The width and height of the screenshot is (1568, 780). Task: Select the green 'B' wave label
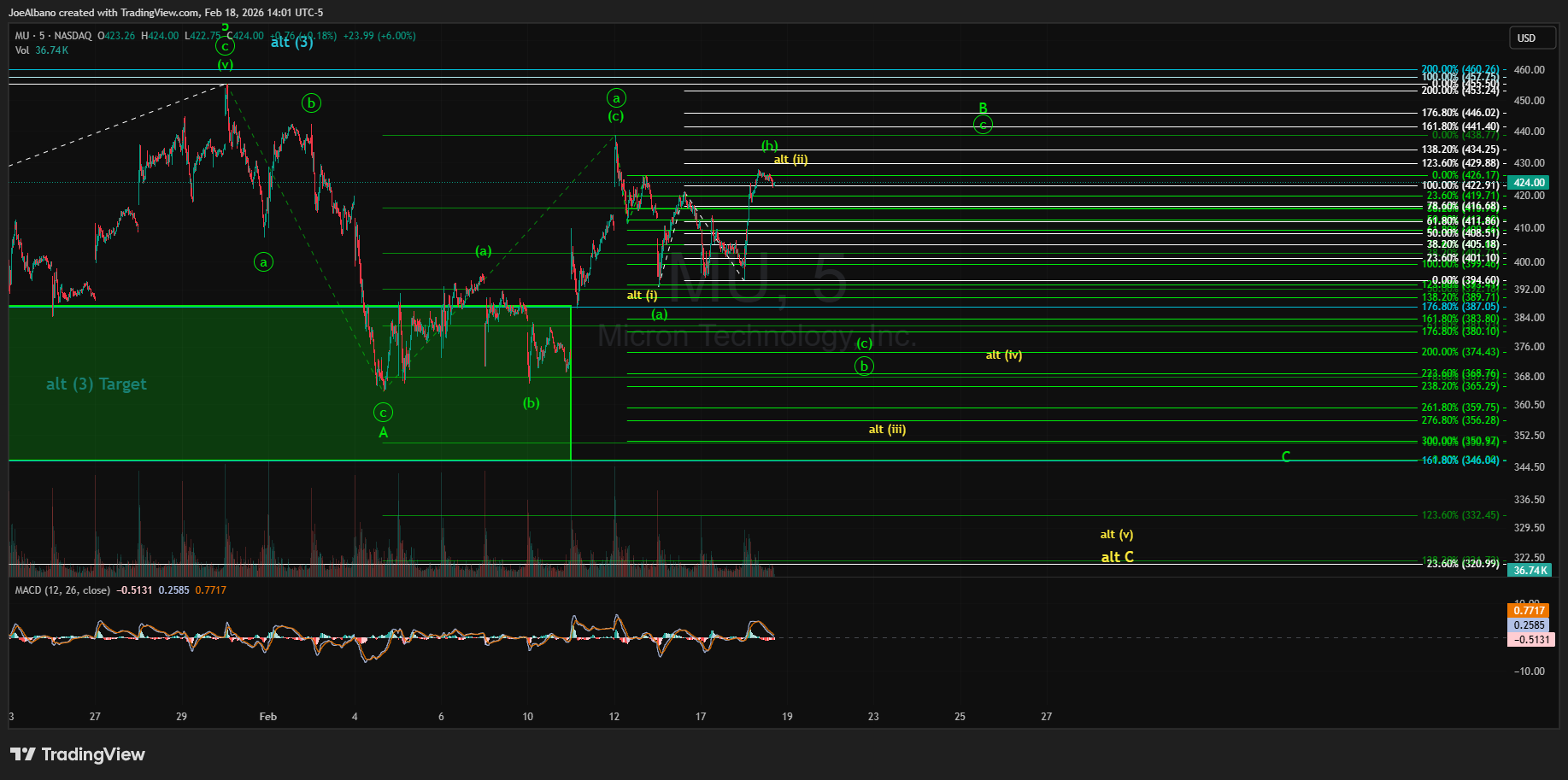tap(983, 108)
